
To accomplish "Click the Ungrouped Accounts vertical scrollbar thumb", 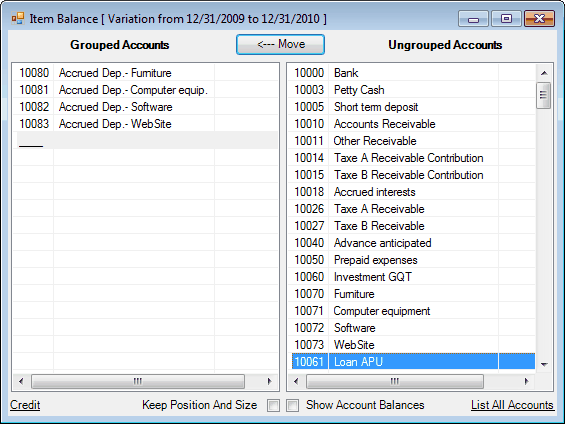I will point(543,95).
